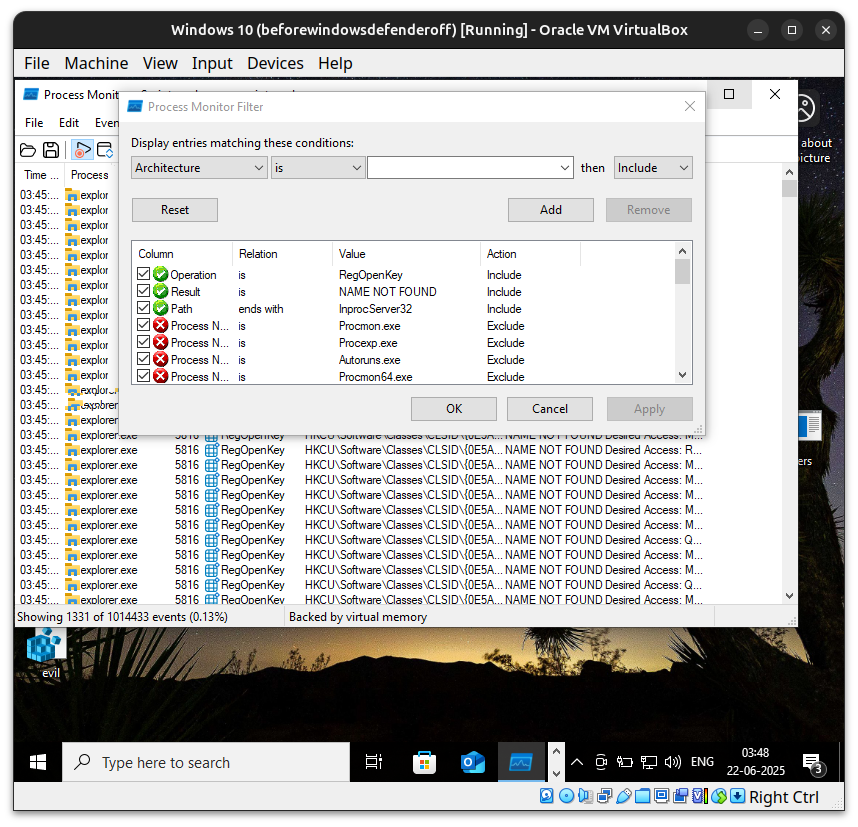This screenshot has height=827, width=858.
Task: Click the ENG language indicator
Action: 702,762
